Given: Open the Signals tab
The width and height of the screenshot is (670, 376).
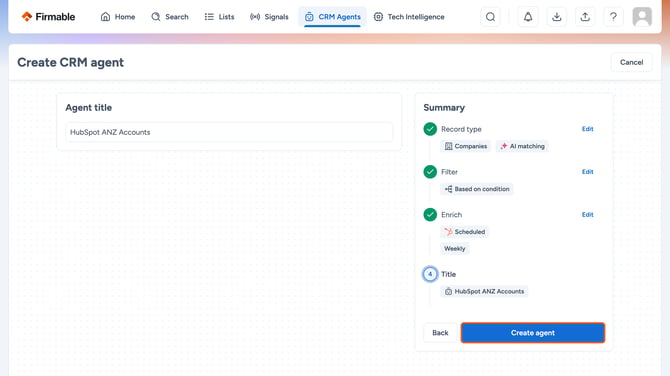Looking at the screenshot, I should click(x=269, y=17).
